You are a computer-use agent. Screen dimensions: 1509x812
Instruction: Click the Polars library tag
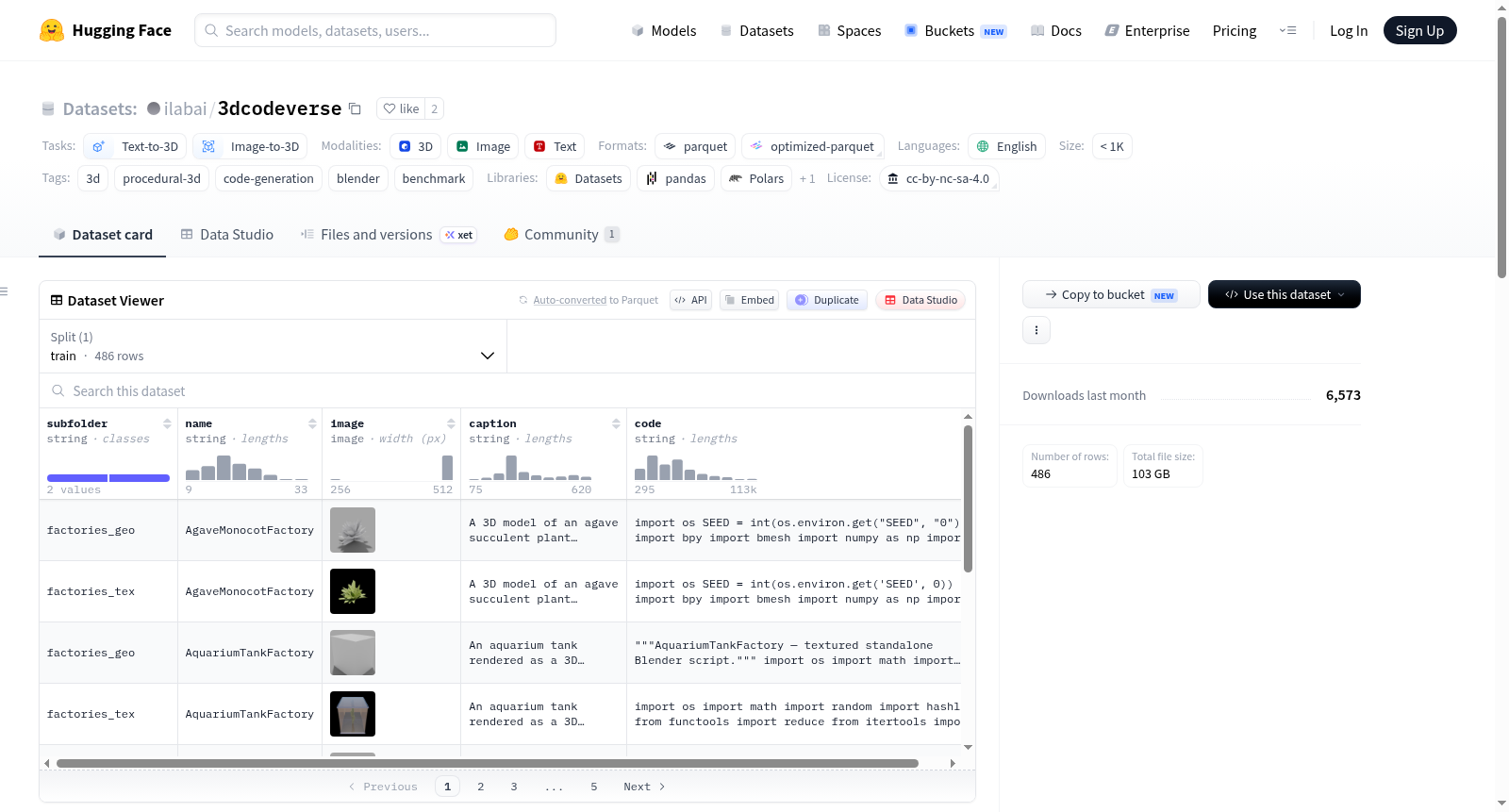(x=756, y=178)
